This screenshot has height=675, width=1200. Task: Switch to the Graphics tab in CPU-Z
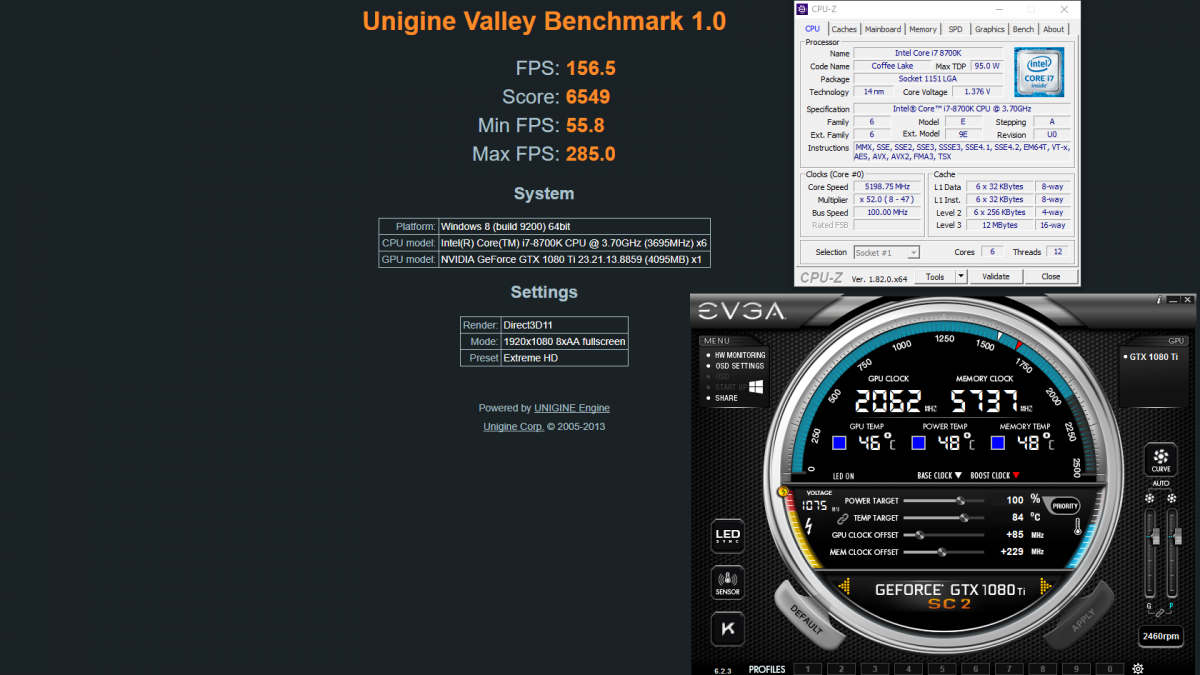[x=990, y=29]
